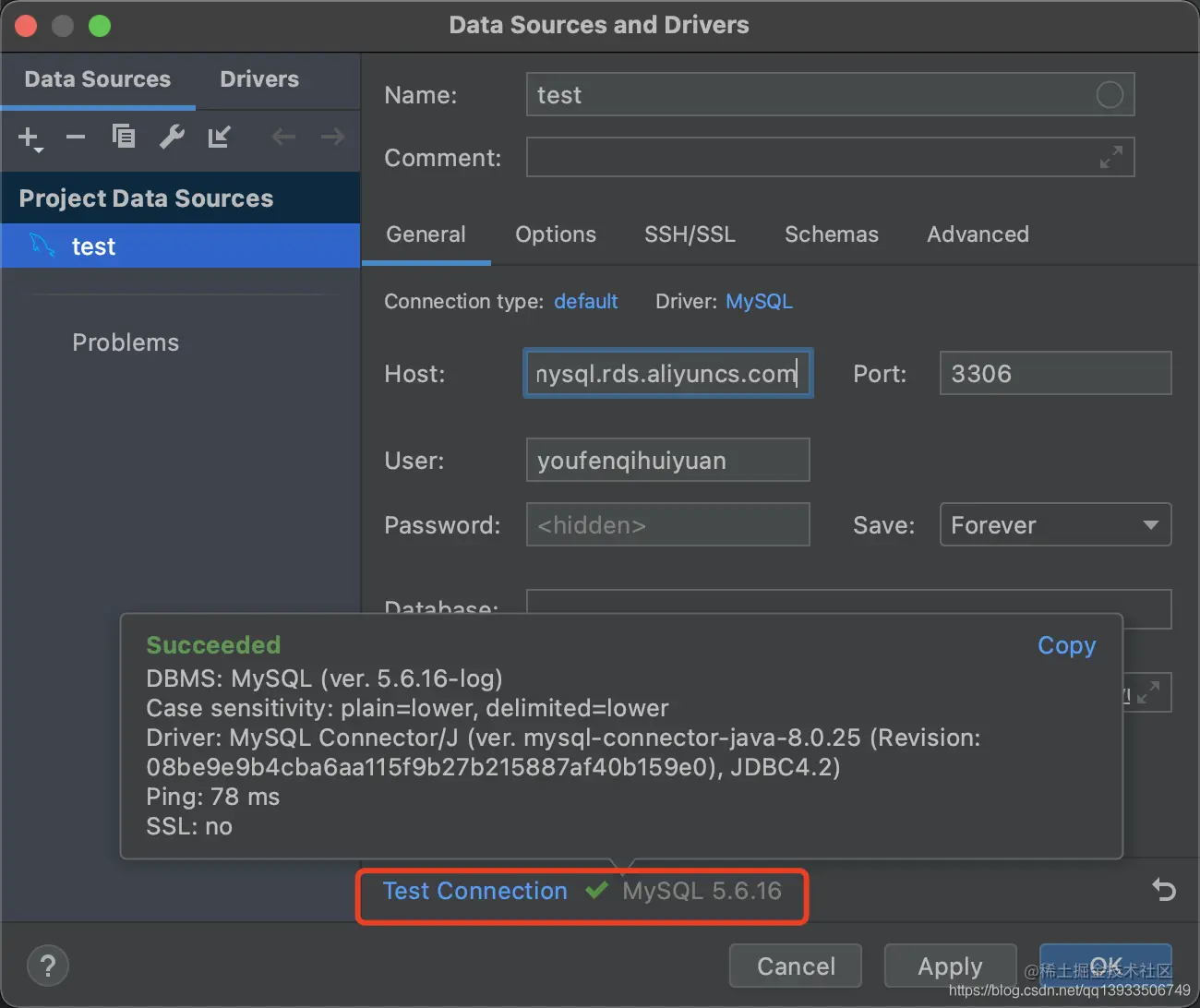
Task: Focus the Host input field
Action: [668, 373]
